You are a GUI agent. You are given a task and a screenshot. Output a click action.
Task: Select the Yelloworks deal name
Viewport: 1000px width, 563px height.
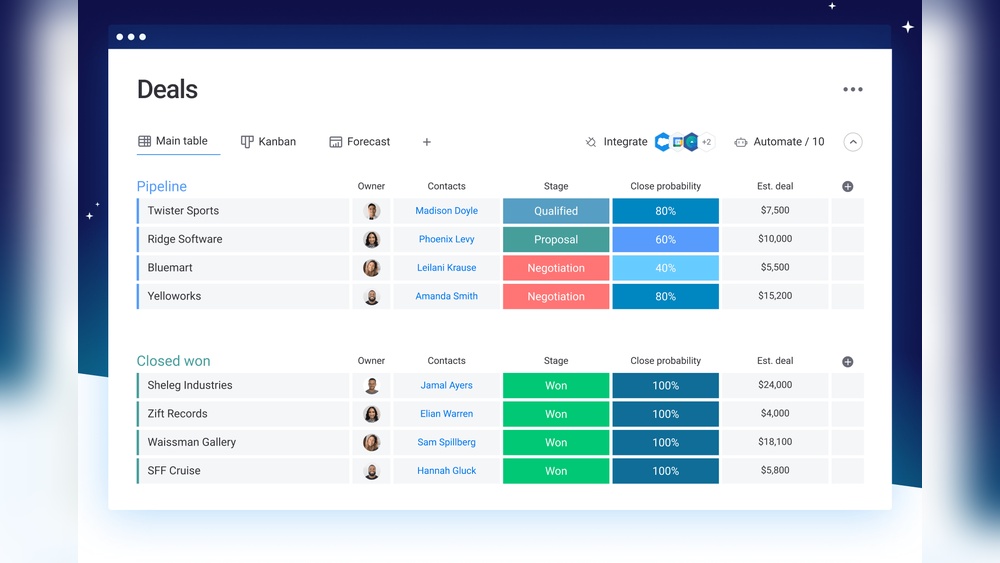click(x=174, y=296)
